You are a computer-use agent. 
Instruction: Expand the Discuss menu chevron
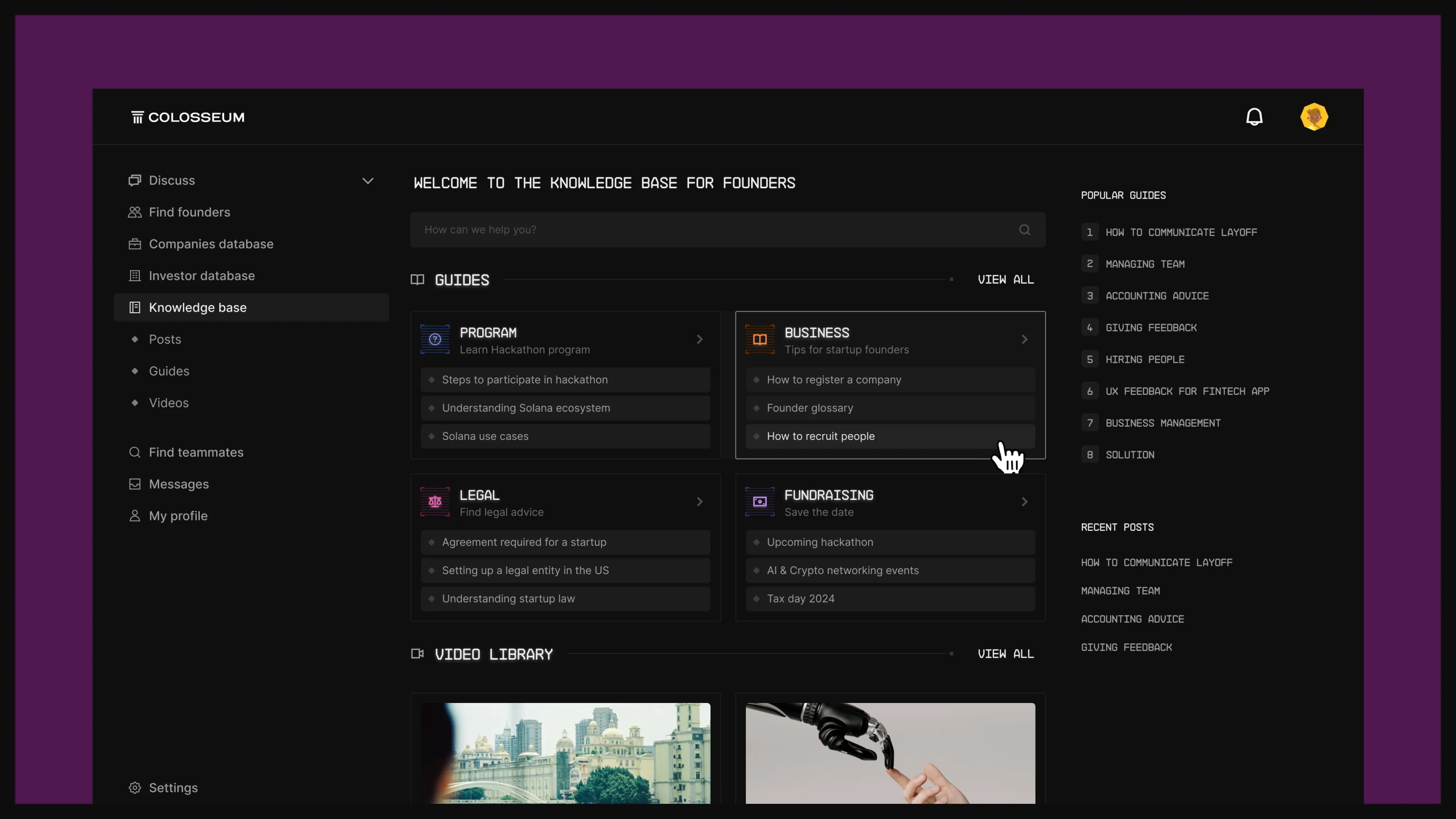pyautogui.click(x=368, y=181)
